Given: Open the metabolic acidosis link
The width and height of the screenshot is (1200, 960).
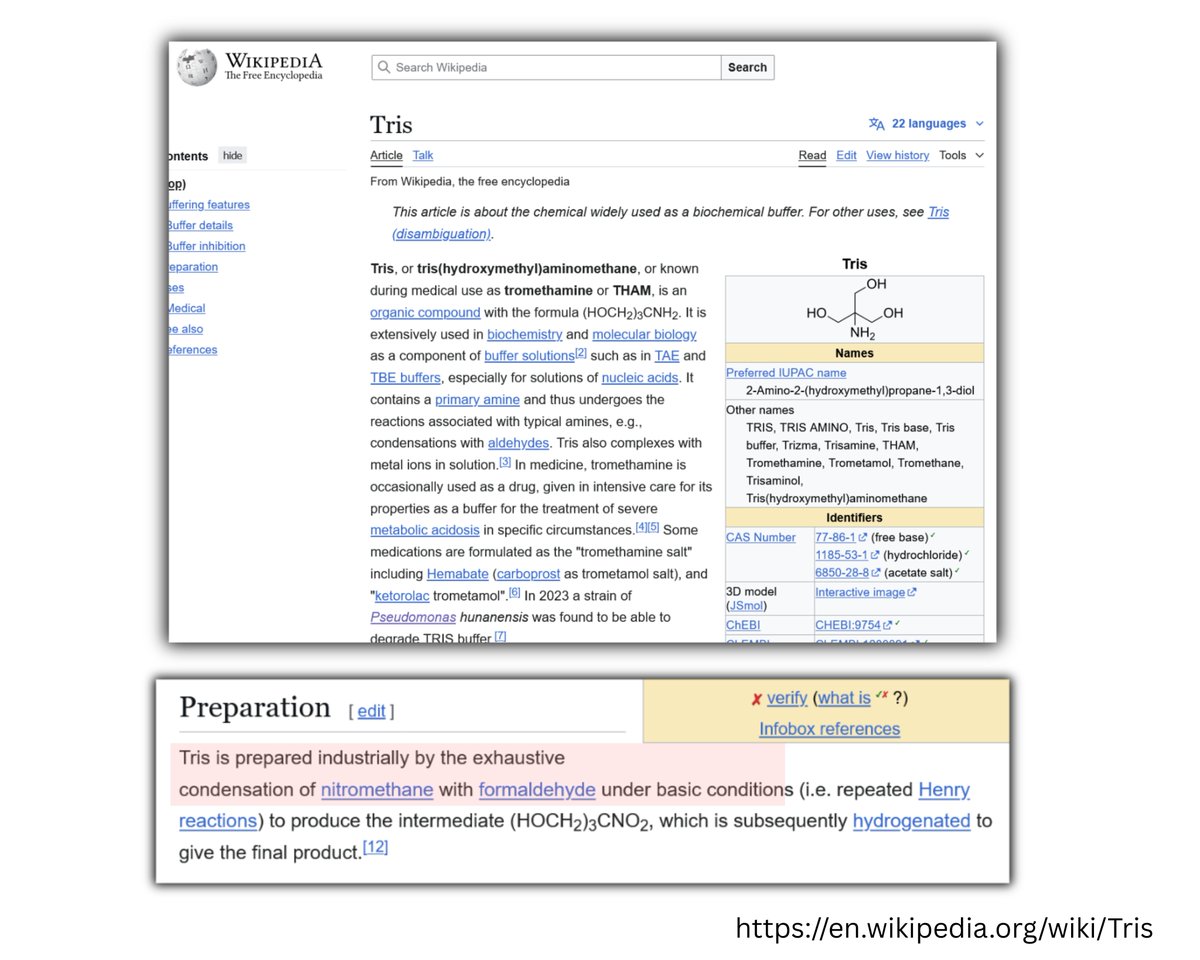Looking at the screenshot, I should point(425,530).
